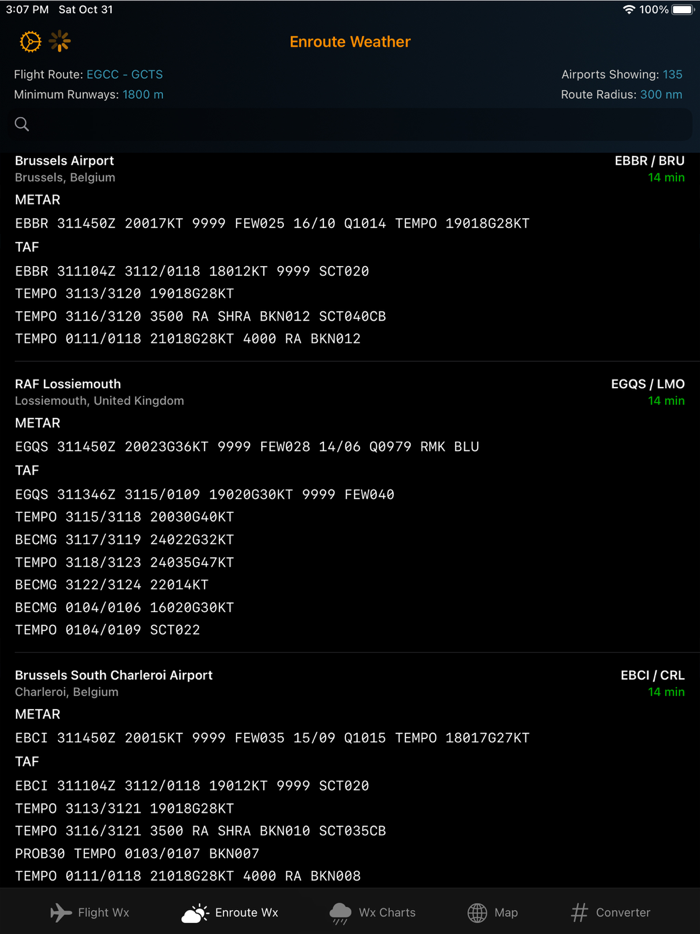Image resolution: width=700 pixels, height=934 pixels.
Task: Tap the Wx Charts rain cloud icon
Action: [x=340, y=913]
